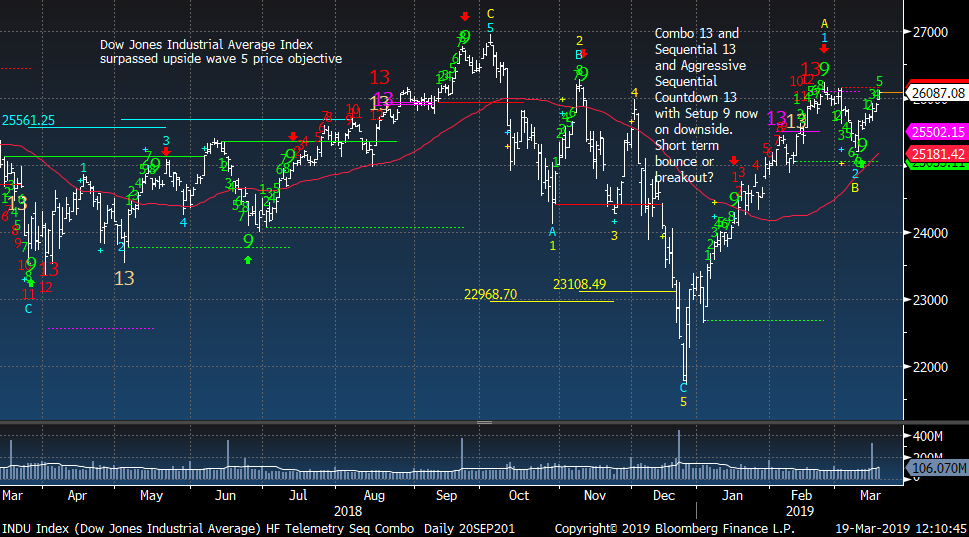Click the May month label on time axis

[151, 496]
